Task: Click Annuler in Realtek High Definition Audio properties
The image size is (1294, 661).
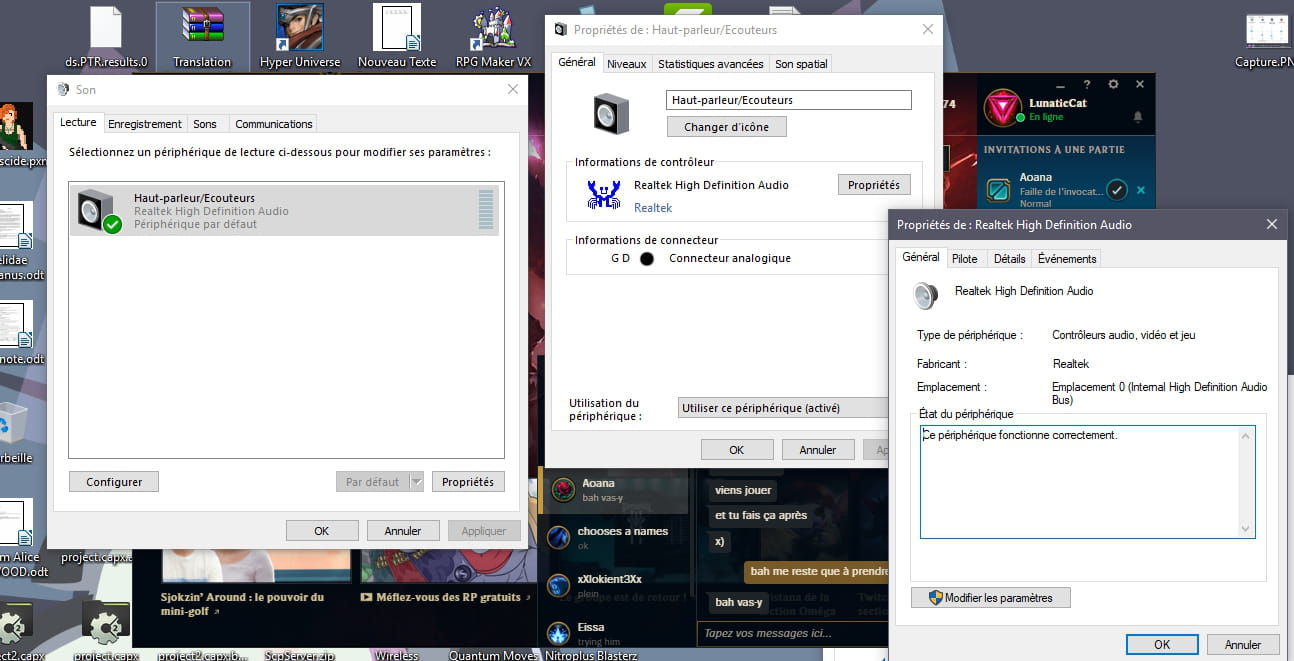Action: 1243,645
